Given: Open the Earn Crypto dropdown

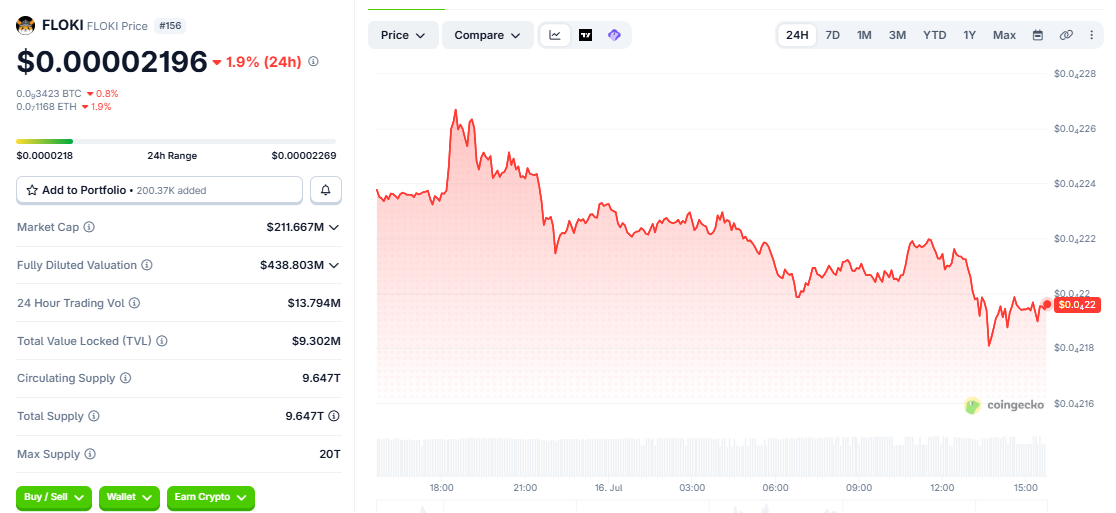Looking at the screenshot, I should [211, 497].
